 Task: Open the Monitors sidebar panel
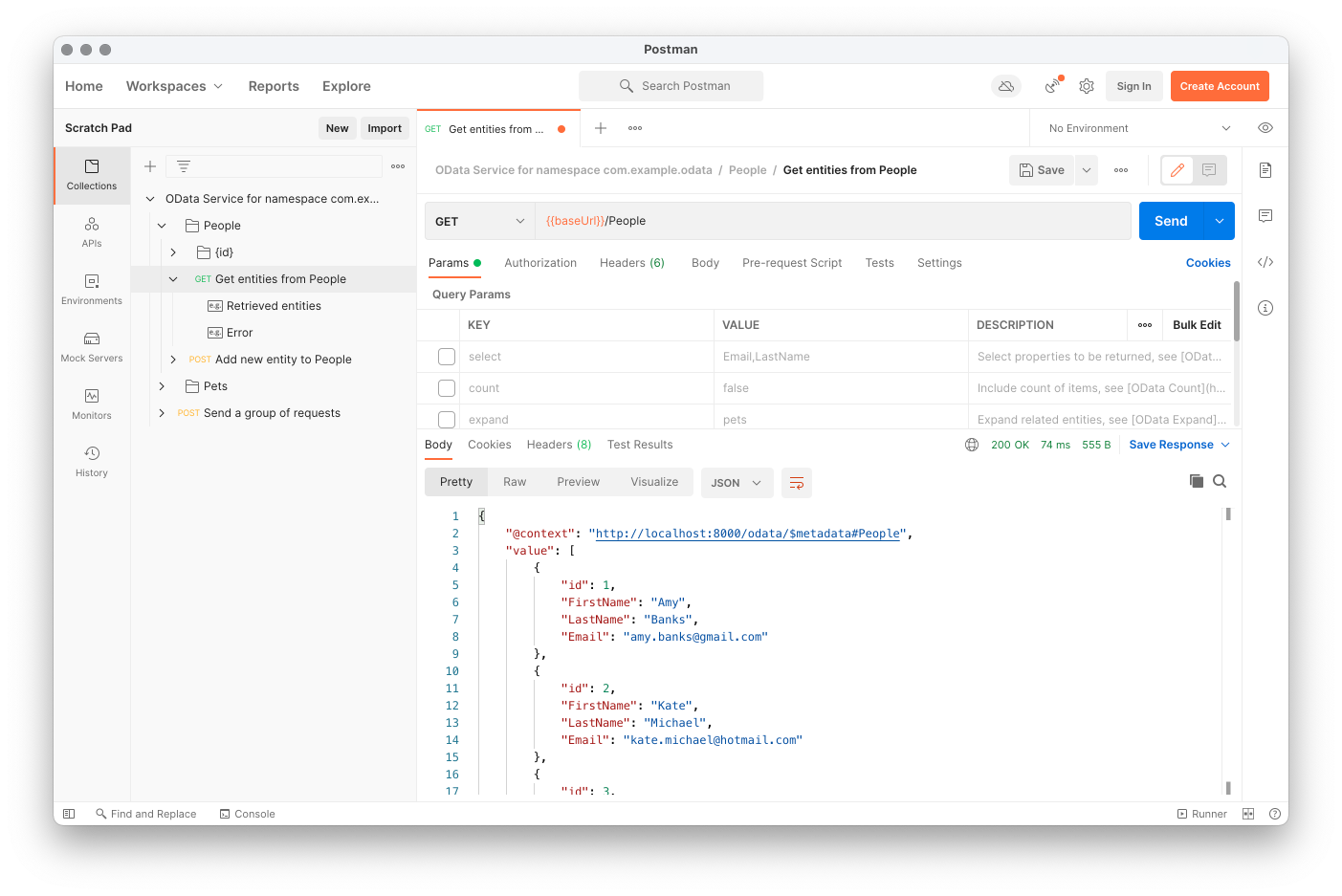pyautogui.click(x=92, y=404)
